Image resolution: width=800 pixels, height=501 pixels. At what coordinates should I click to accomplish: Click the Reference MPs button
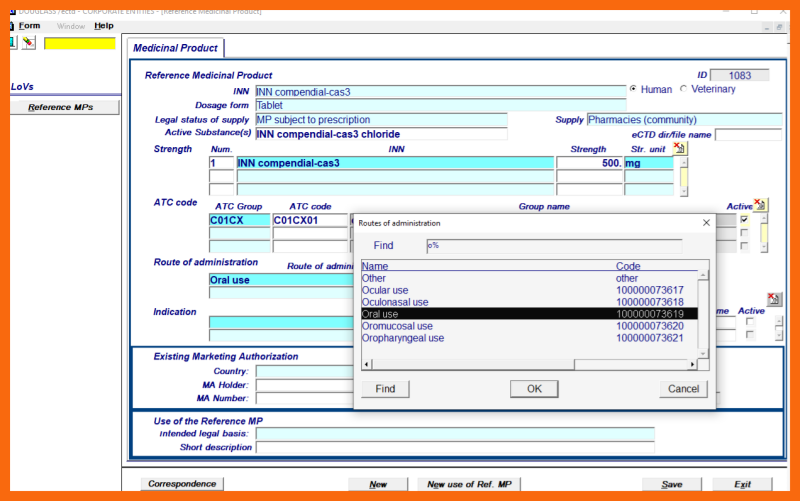65,107
